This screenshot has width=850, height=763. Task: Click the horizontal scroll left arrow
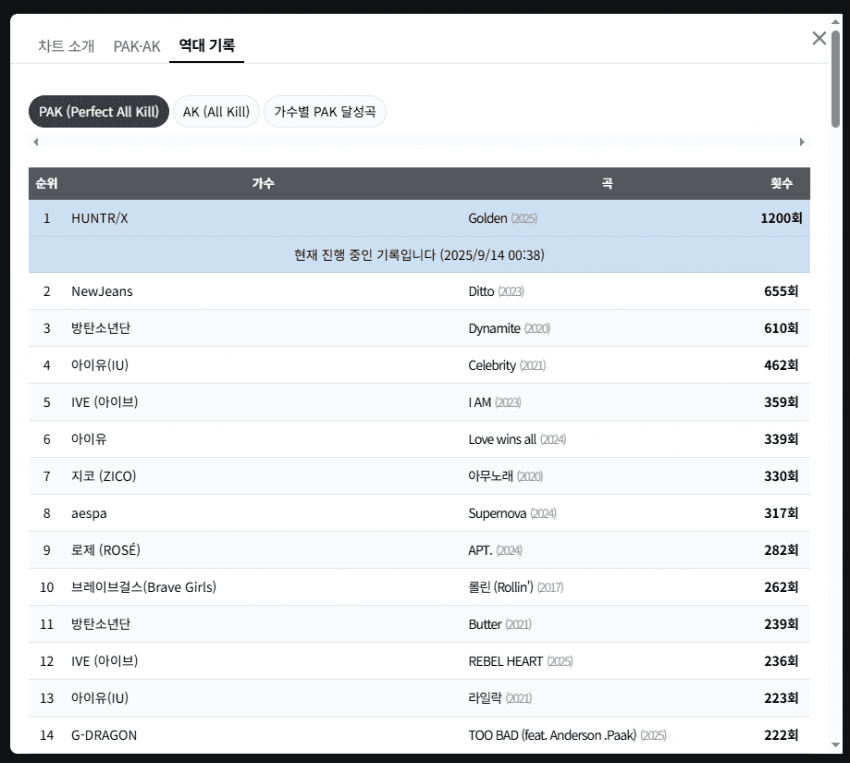tap(36, 142)
